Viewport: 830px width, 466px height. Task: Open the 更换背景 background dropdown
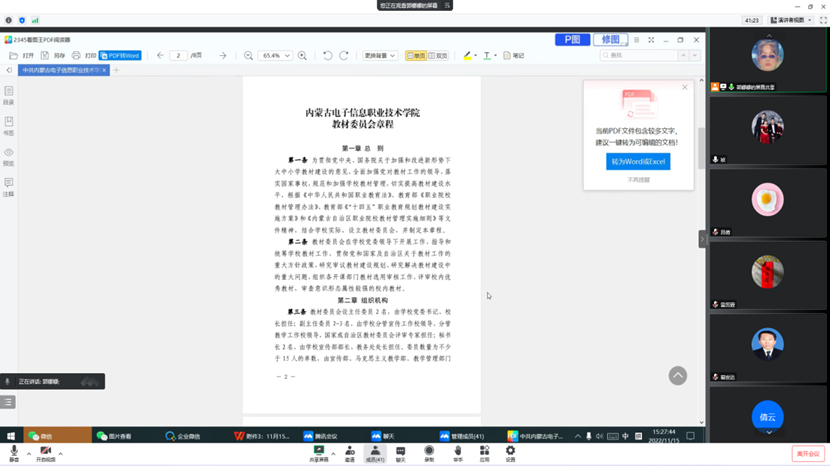click(x=380, y=56)
